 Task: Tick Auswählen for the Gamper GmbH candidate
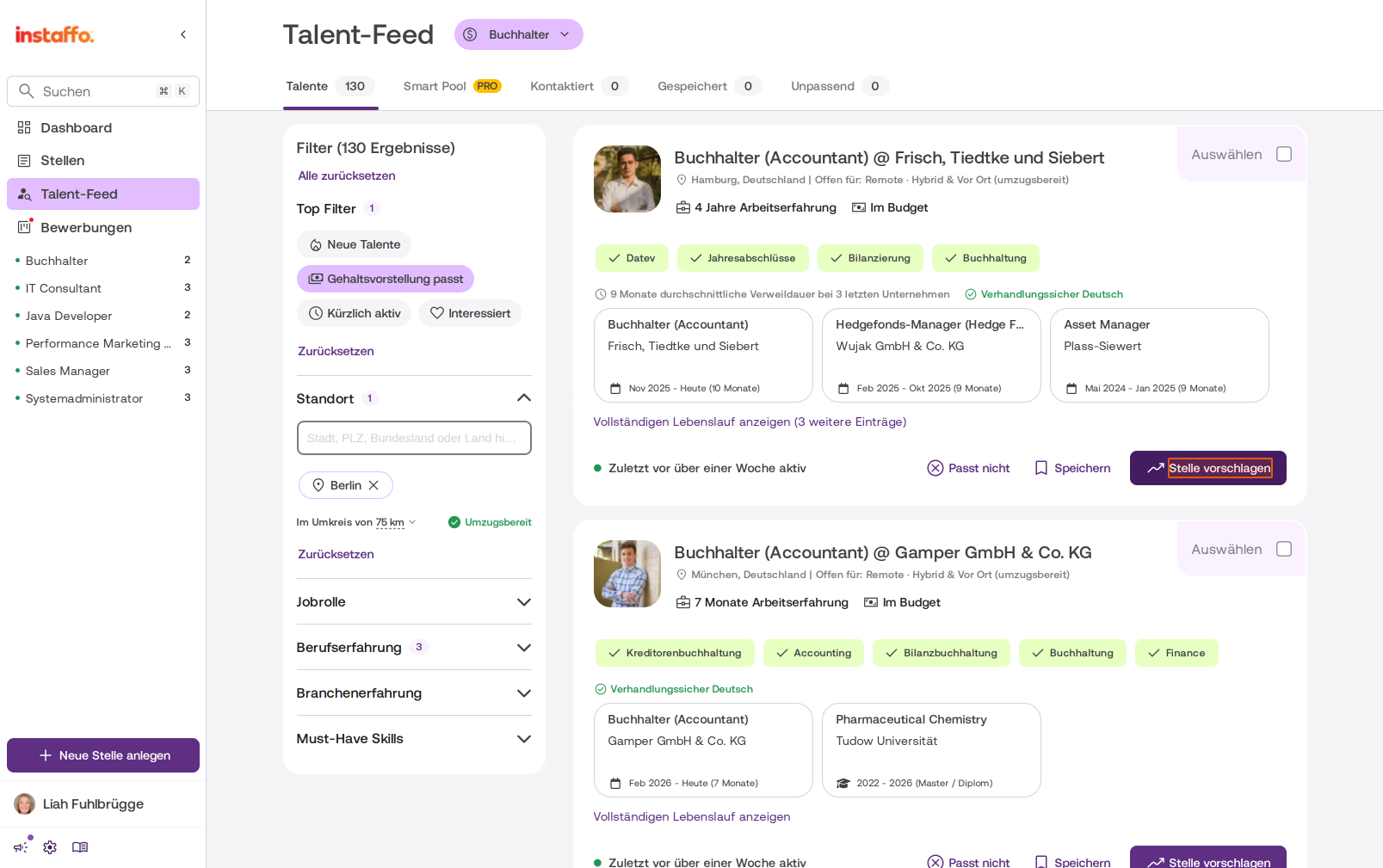(1284, 549)
